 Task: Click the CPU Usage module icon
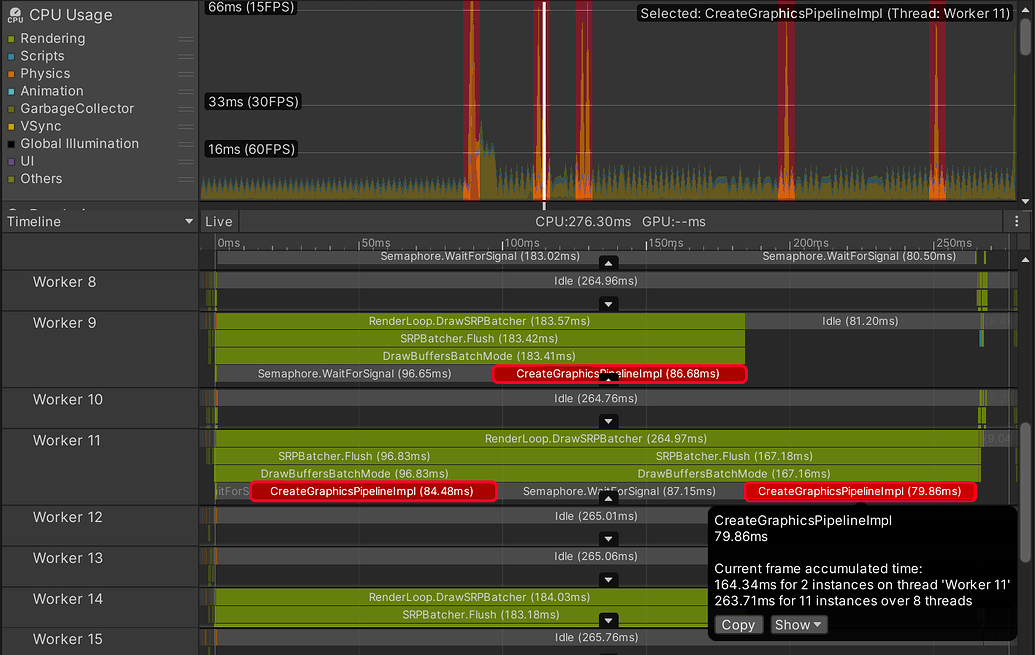tap(14, 15)
